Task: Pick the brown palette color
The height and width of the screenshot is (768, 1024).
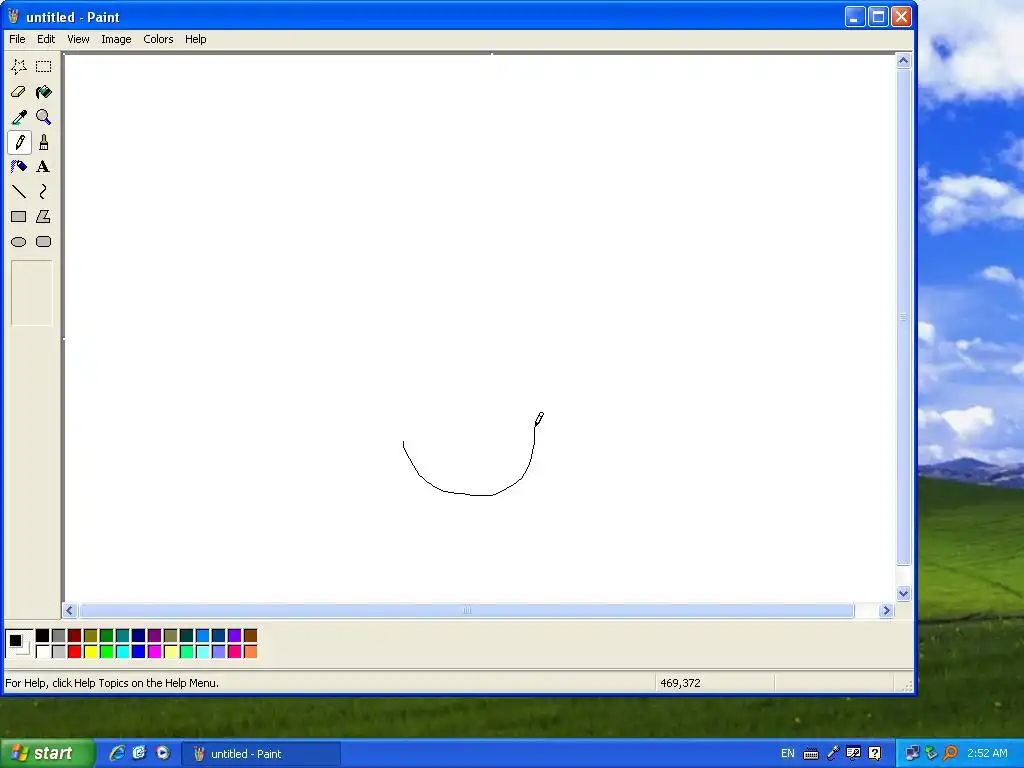Action: 251,635
